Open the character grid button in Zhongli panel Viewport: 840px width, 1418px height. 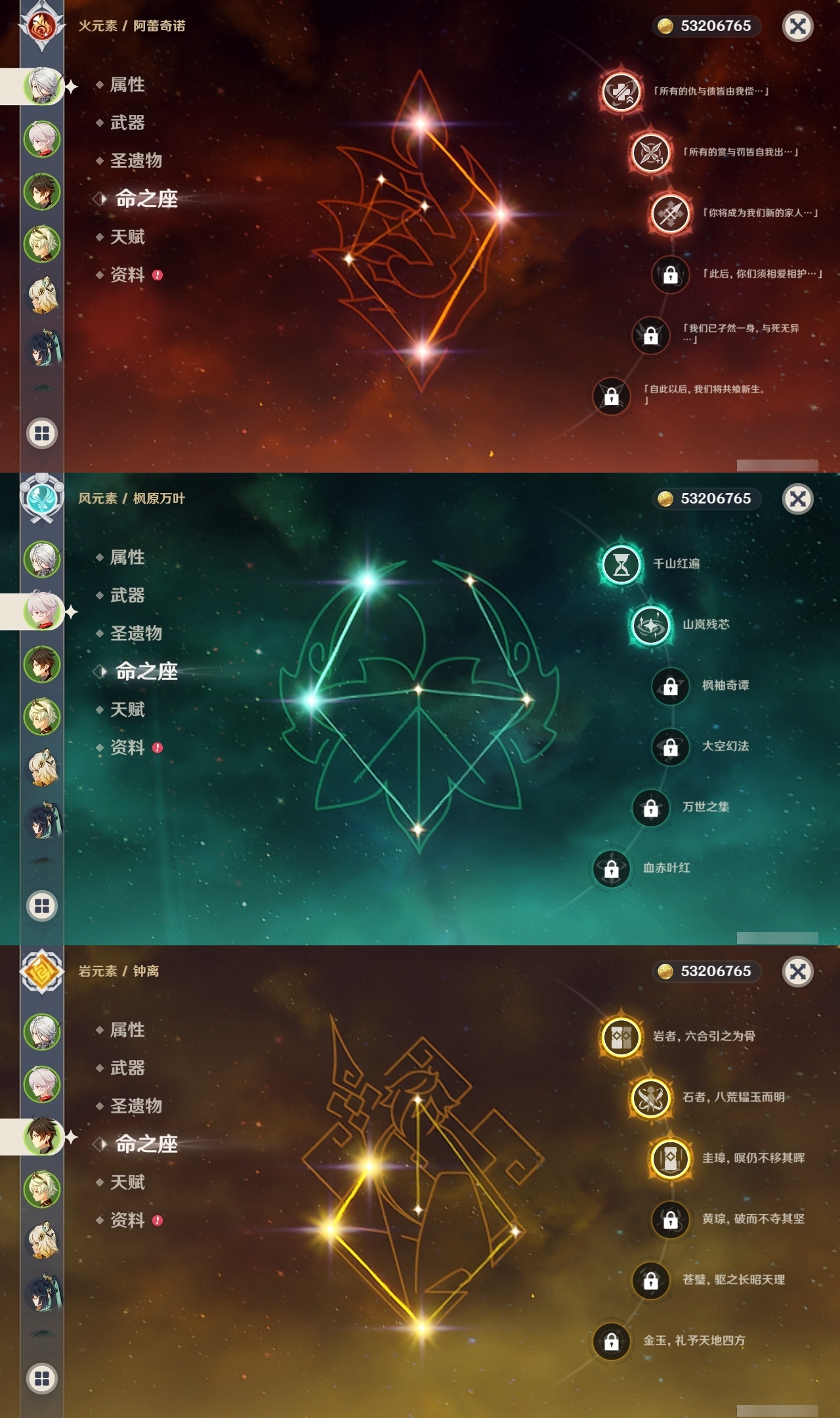[42, 1379]
